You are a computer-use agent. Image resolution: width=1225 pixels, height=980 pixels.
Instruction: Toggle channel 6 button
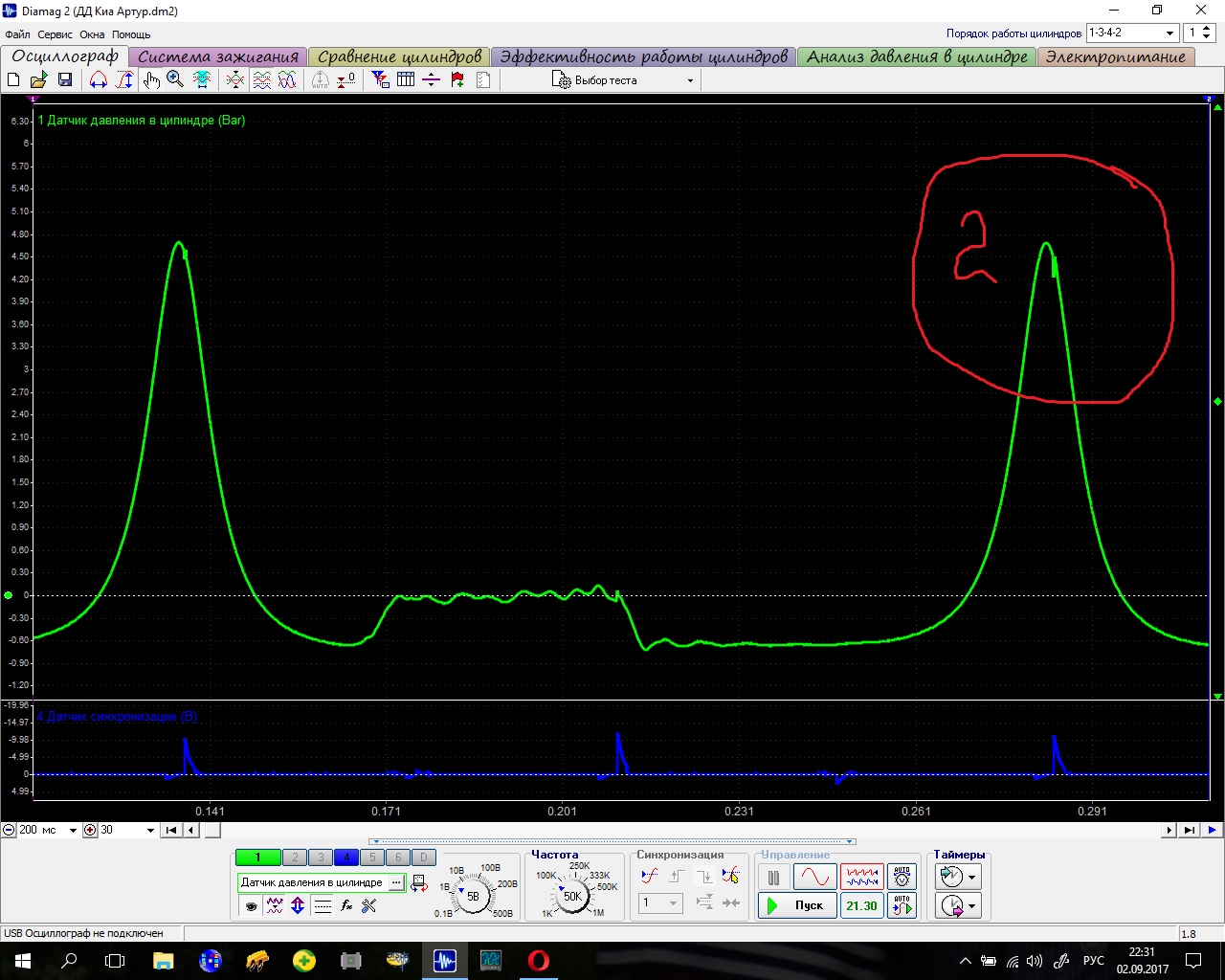pos(398,857)
